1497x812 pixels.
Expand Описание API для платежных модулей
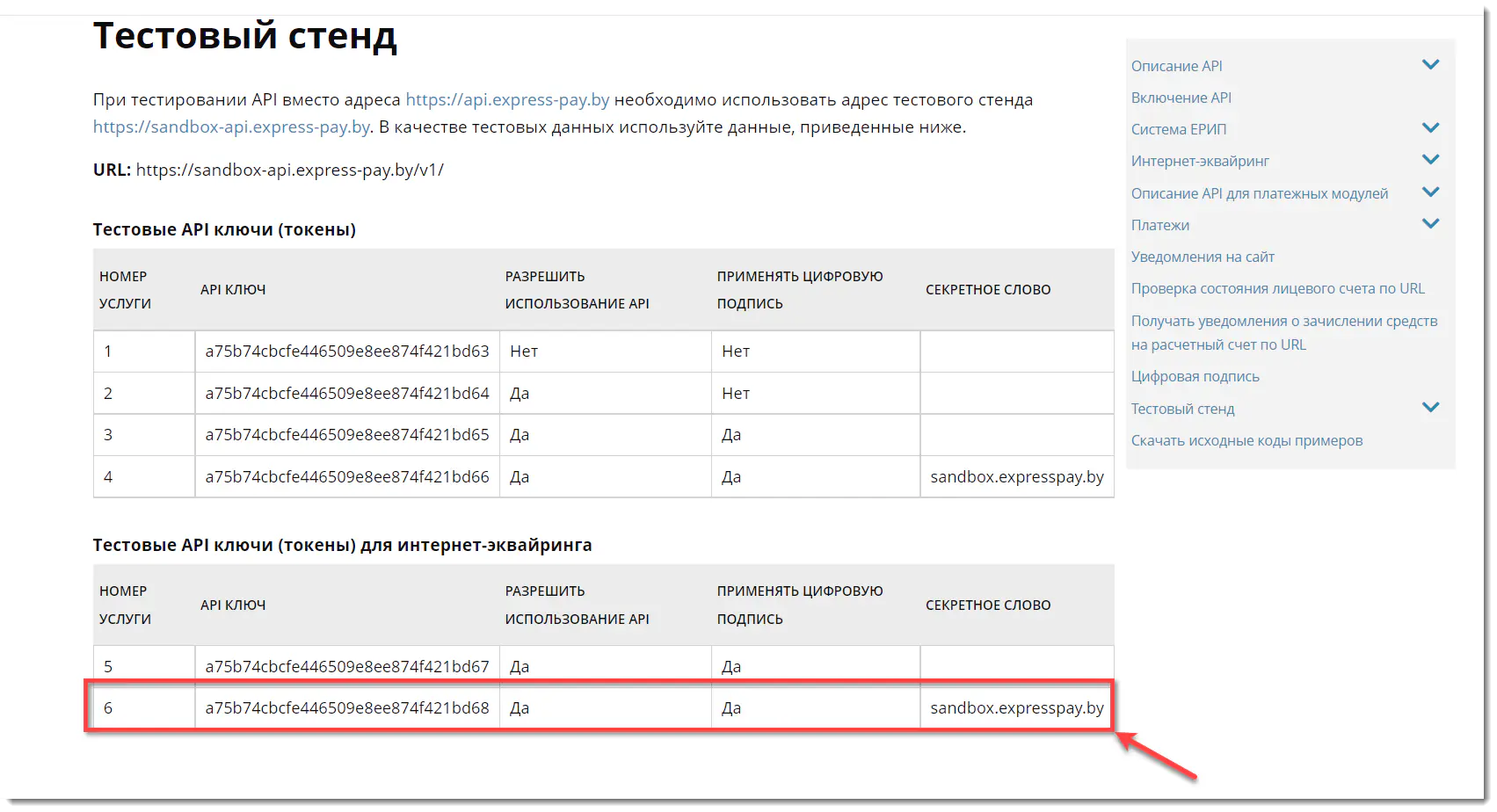pyautogui.click(x=1430, y=192)
